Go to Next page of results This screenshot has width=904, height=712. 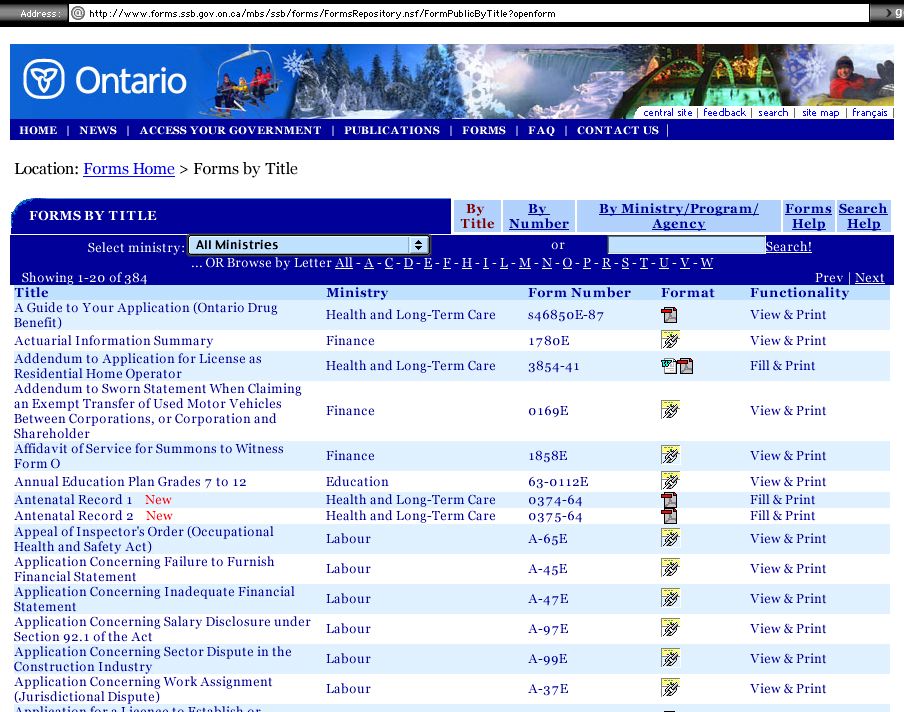pos(869,278)
